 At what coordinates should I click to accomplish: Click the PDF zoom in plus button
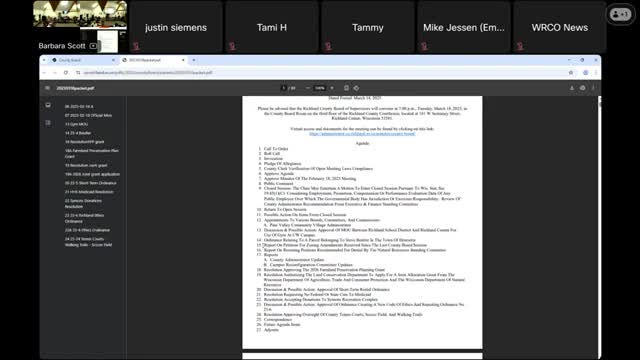(x=332, y=88)
